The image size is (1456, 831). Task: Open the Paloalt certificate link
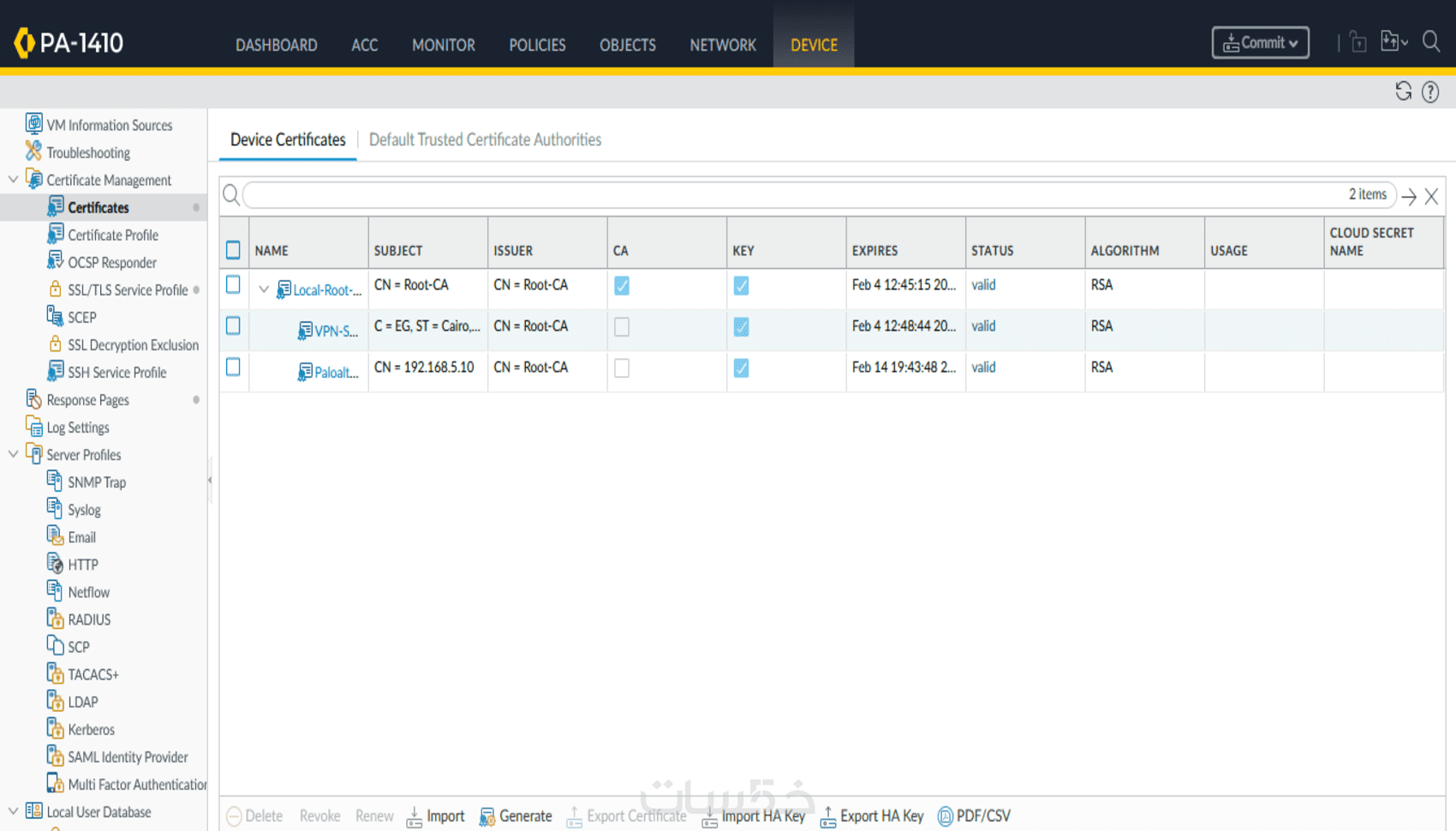(x=337, y=372)
